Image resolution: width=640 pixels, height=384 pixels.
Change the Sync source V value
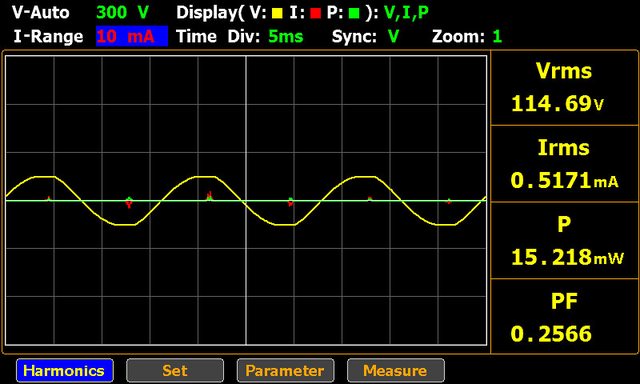(393, 36)
